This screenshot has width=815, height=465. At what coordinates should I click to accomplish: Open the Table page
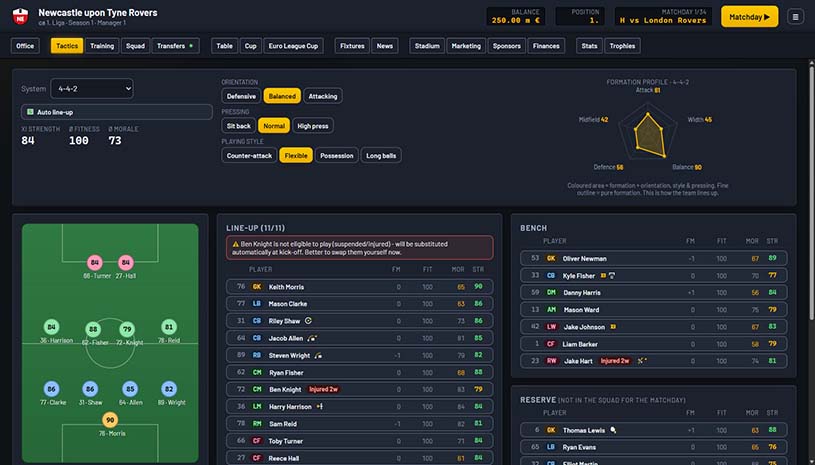point(225,46)
